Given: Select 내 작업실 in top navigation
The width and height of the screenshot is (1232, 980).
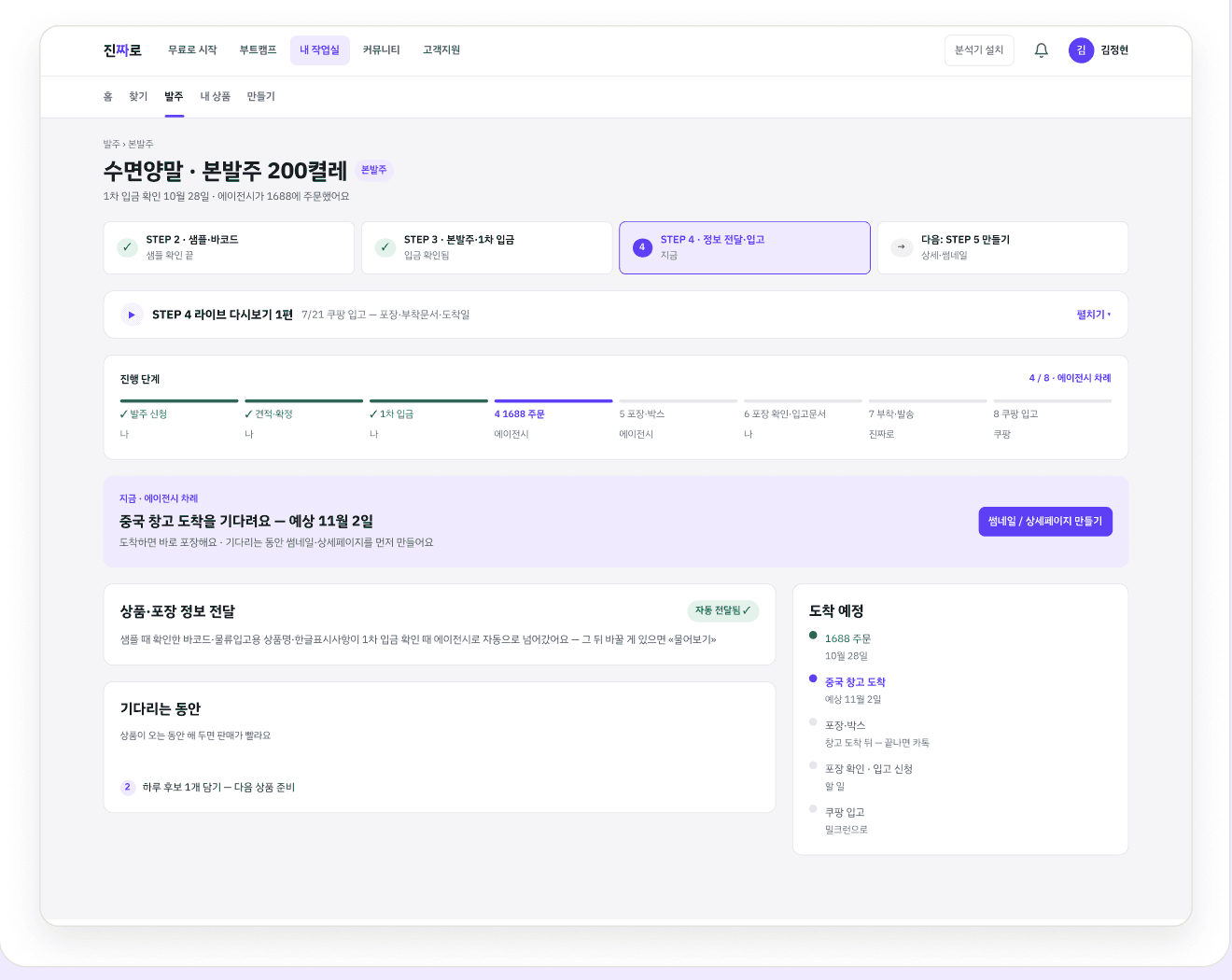Looking at the screenshot, I should pos(319,50).
